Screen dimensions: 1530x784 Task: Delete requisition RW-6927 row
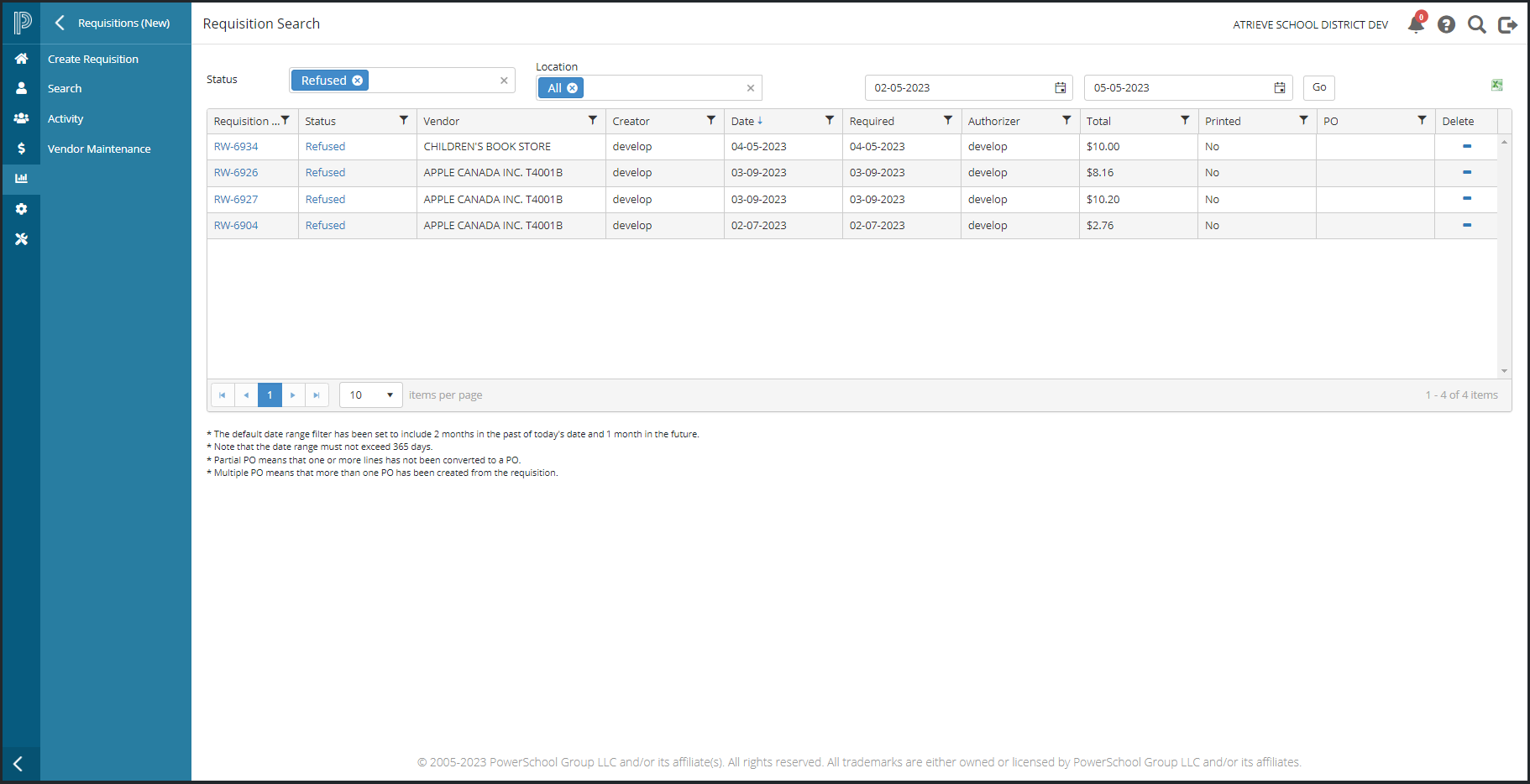[x=1467, y=199]
